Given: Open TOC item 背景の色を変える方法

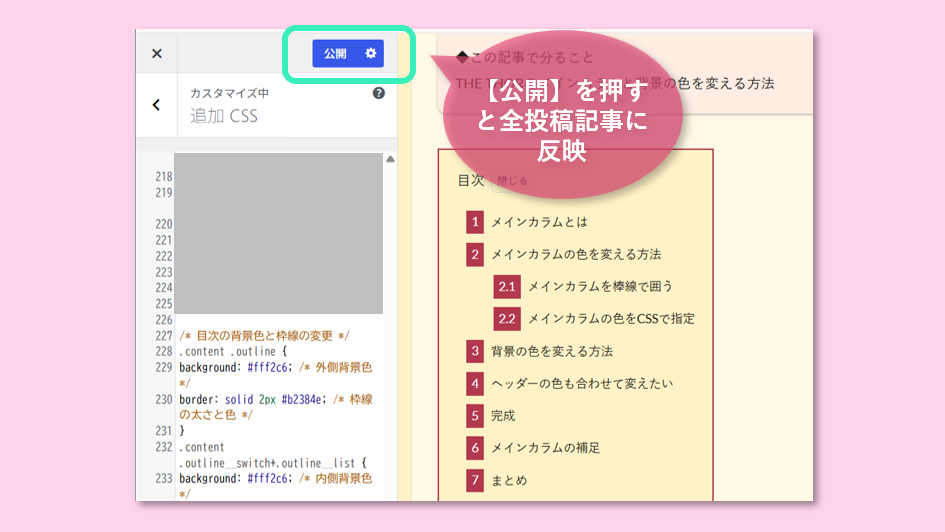Looking at the screenshot, I should click(x=551, y=351).
